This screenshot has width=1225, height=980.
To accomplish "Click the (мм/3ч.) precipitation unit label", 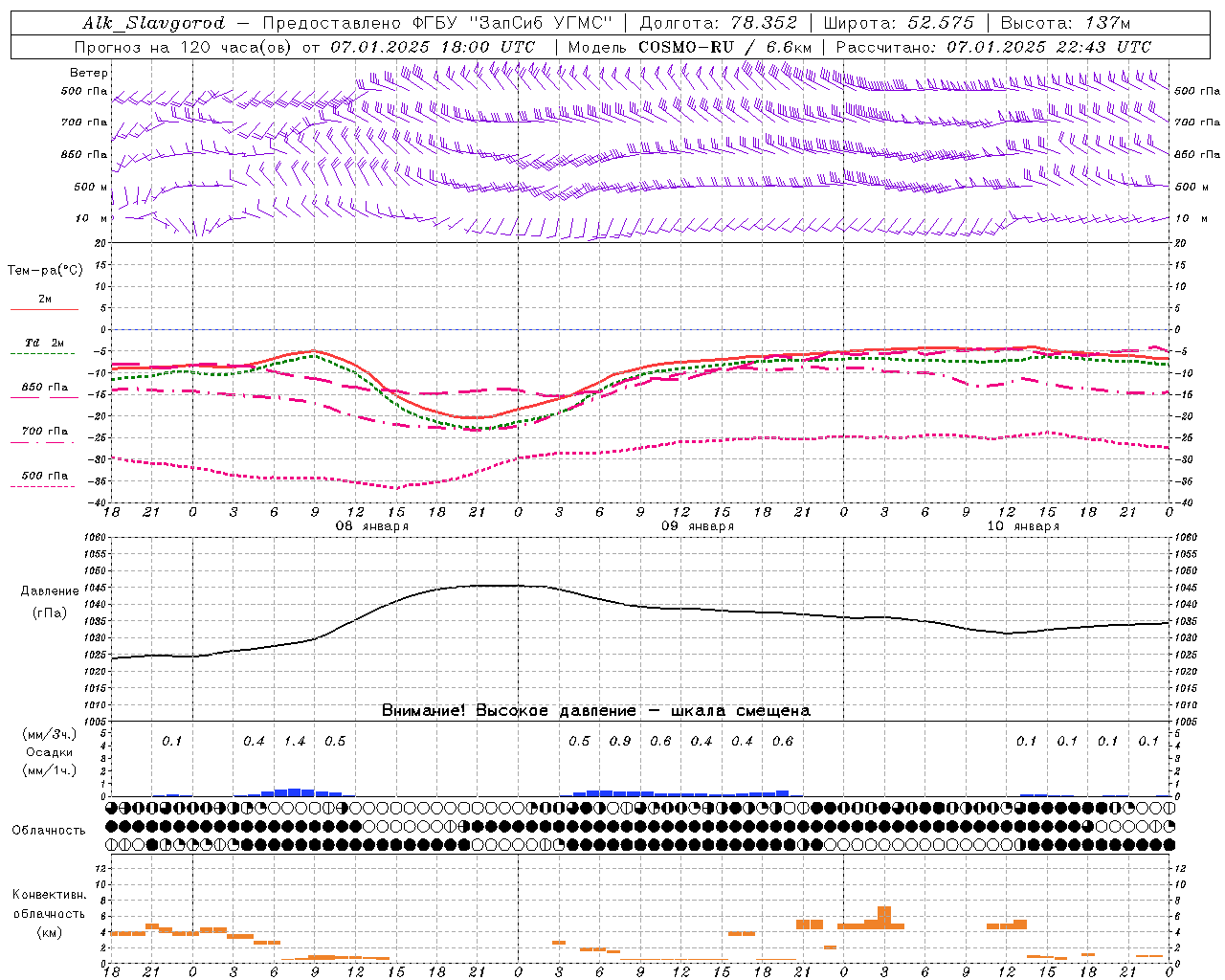I will click(x=50, y=734).
